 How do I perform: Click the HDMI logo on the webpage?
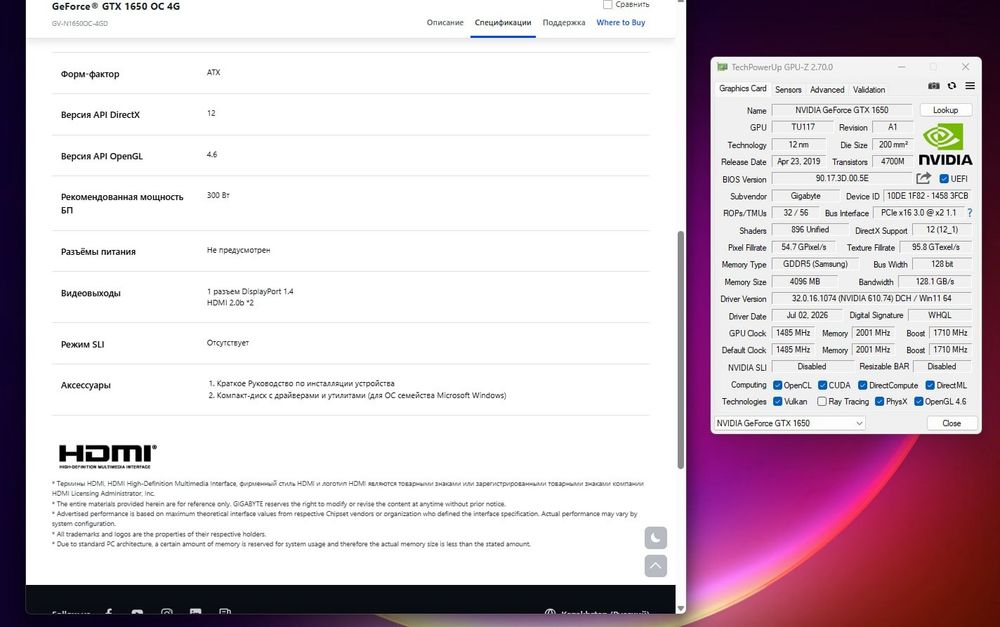(108, 456)
